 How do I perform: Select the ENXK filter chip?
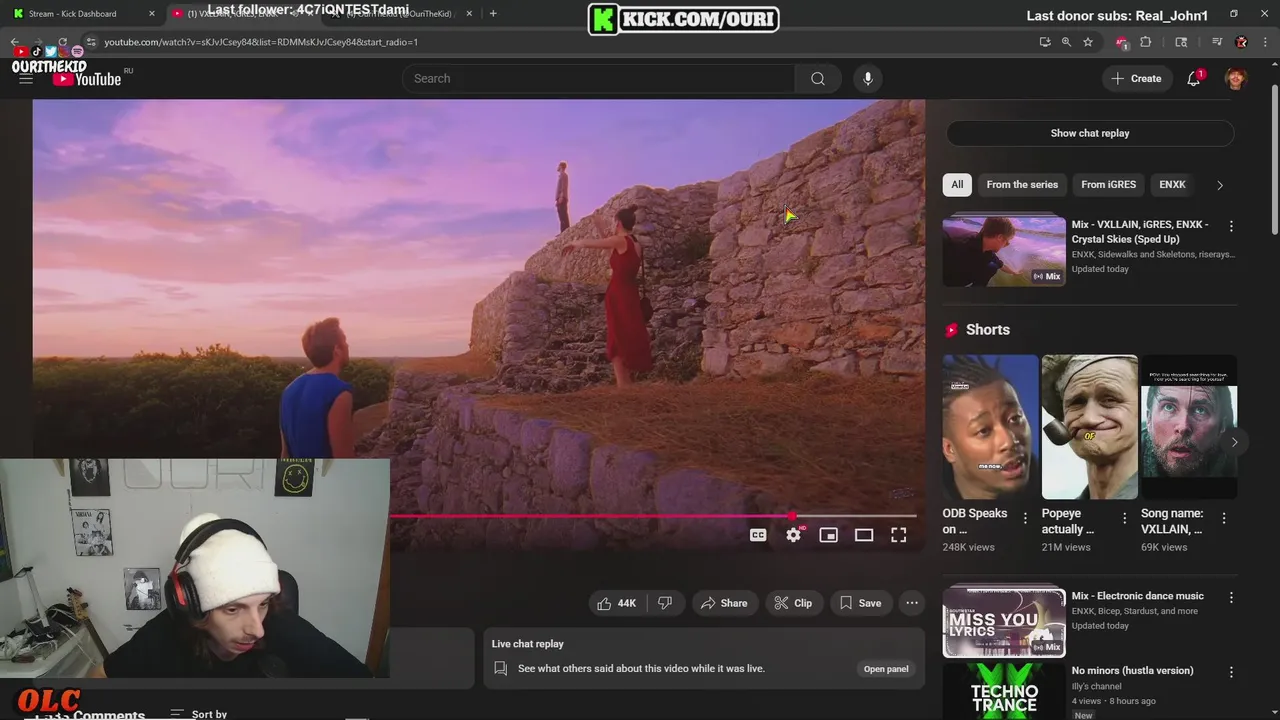point(1172,185)
